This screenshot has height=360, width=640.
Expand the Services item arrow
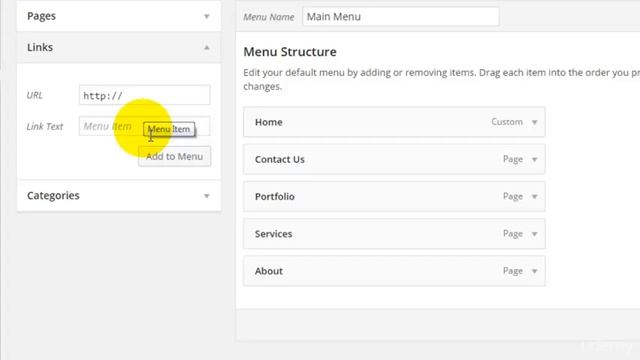[534, 234]
